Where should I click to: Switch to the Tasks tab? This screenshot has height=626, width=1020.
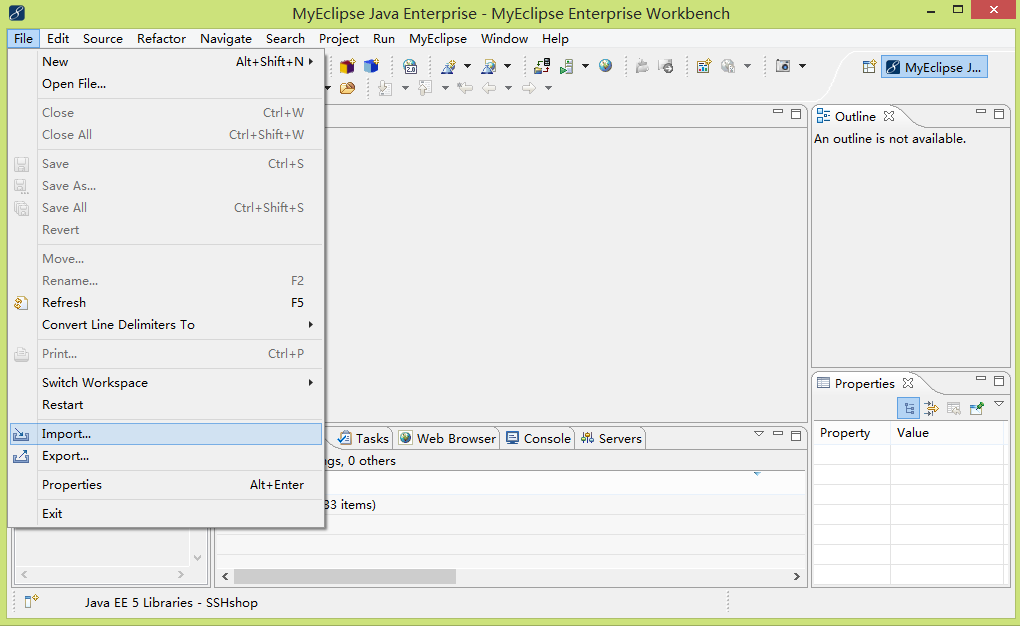click(364, 439)
